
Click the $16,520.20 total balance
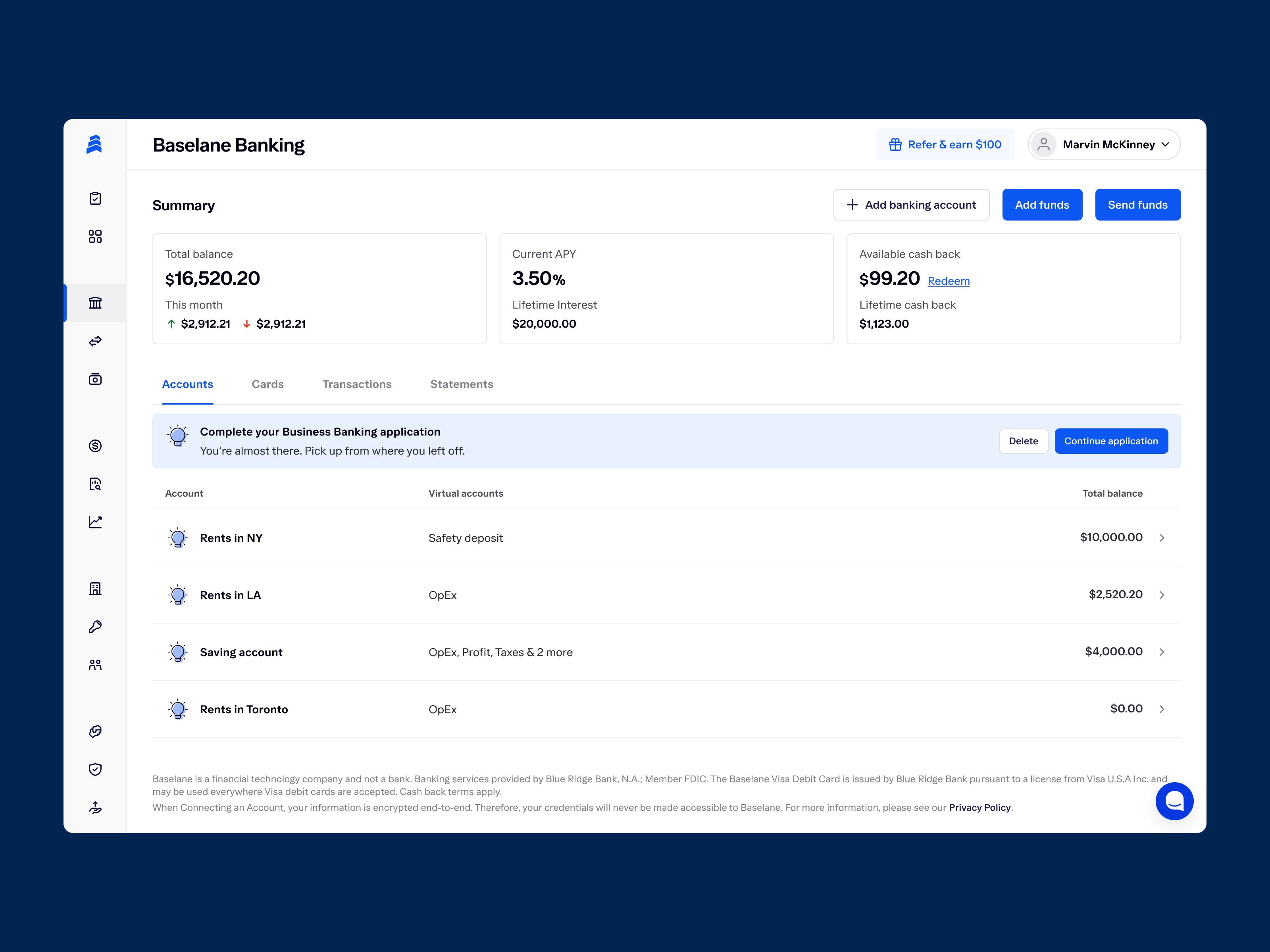tap(212, 278)
